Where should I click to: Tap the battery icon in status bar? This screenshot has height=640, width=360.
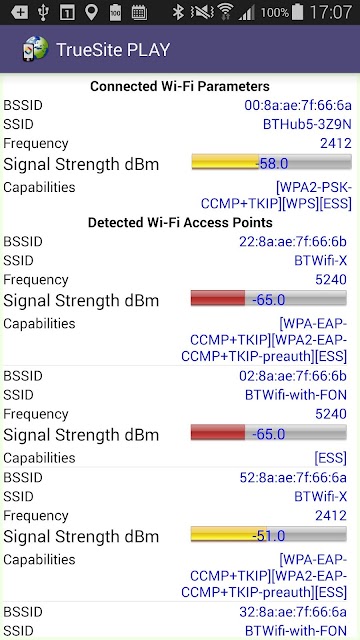click(x=298, y=12)
